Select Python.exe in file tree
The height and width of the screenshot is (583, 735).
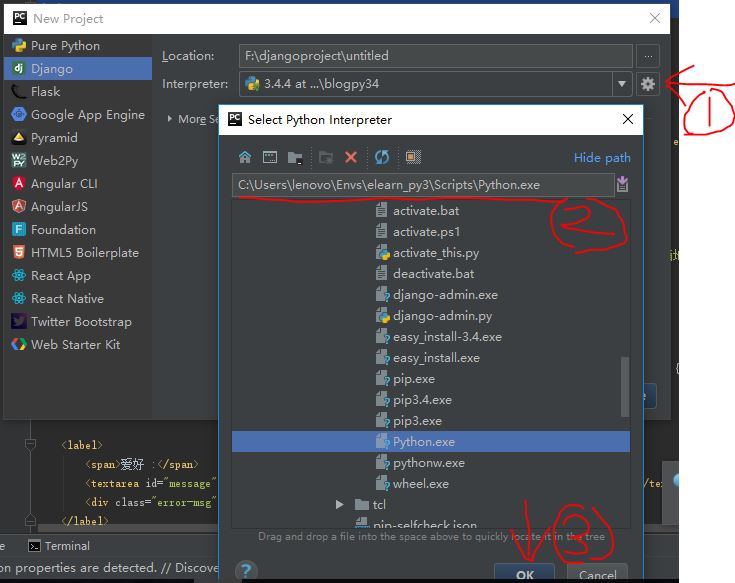pyautogui.click(x=431, y=441)
